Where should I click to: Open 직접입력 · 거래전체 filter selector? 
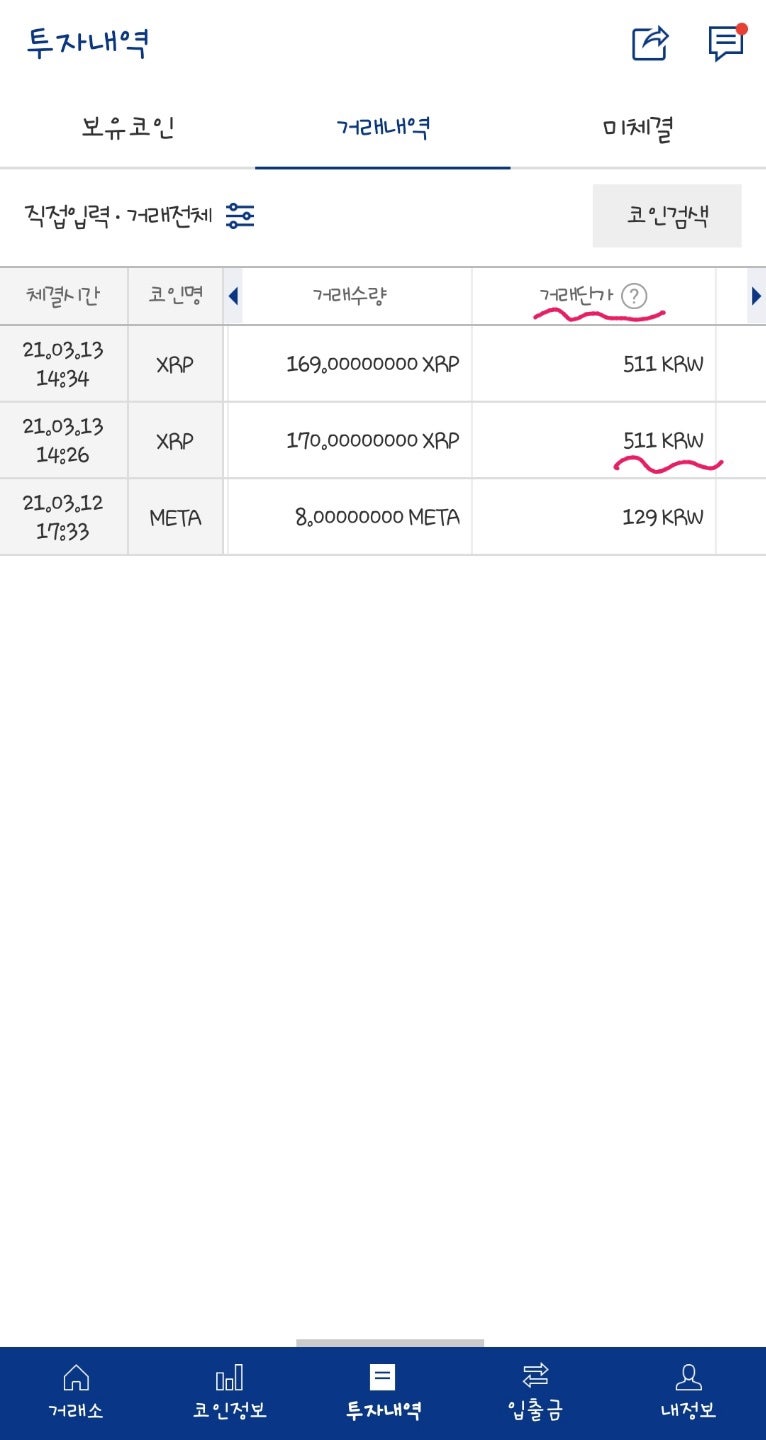click(x=118, y=216)
